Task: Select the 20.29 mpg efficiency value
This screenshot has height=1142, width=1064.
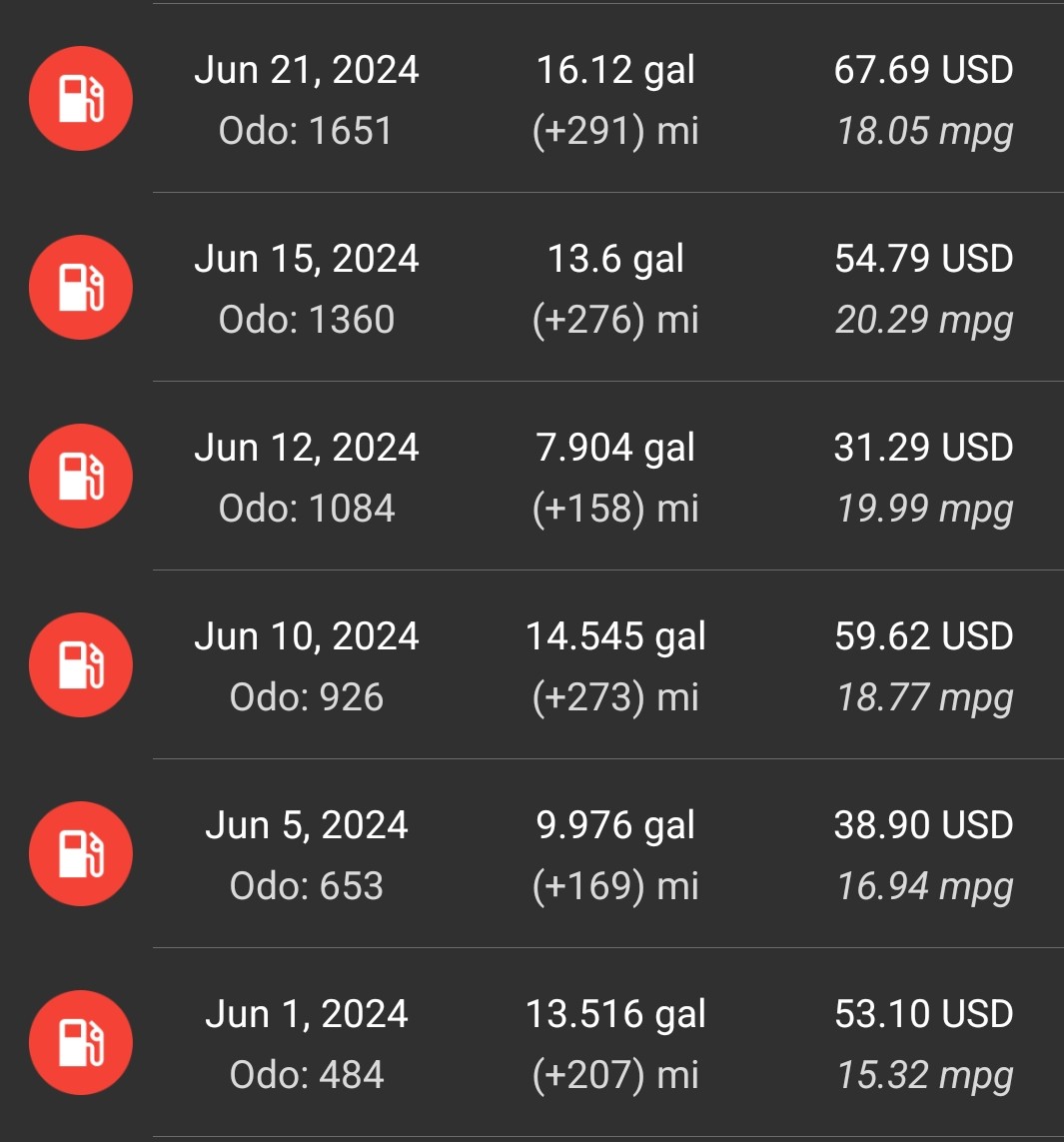Action: click(x=924, y=321)
